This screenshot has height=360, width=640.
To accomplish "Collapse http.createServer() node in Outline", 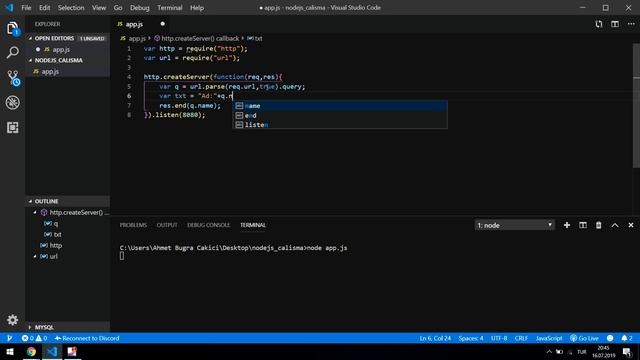I will (x=35, y=212).
